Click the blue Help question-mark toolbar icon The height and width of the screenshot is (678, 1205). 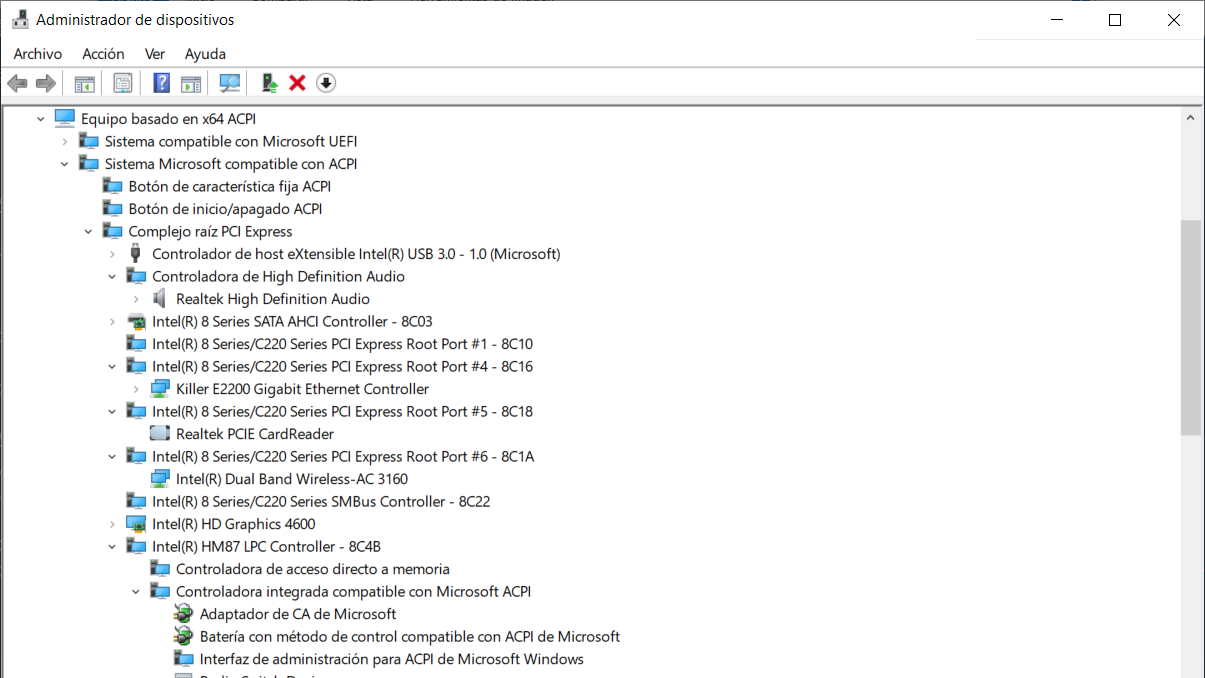(161, 83)
